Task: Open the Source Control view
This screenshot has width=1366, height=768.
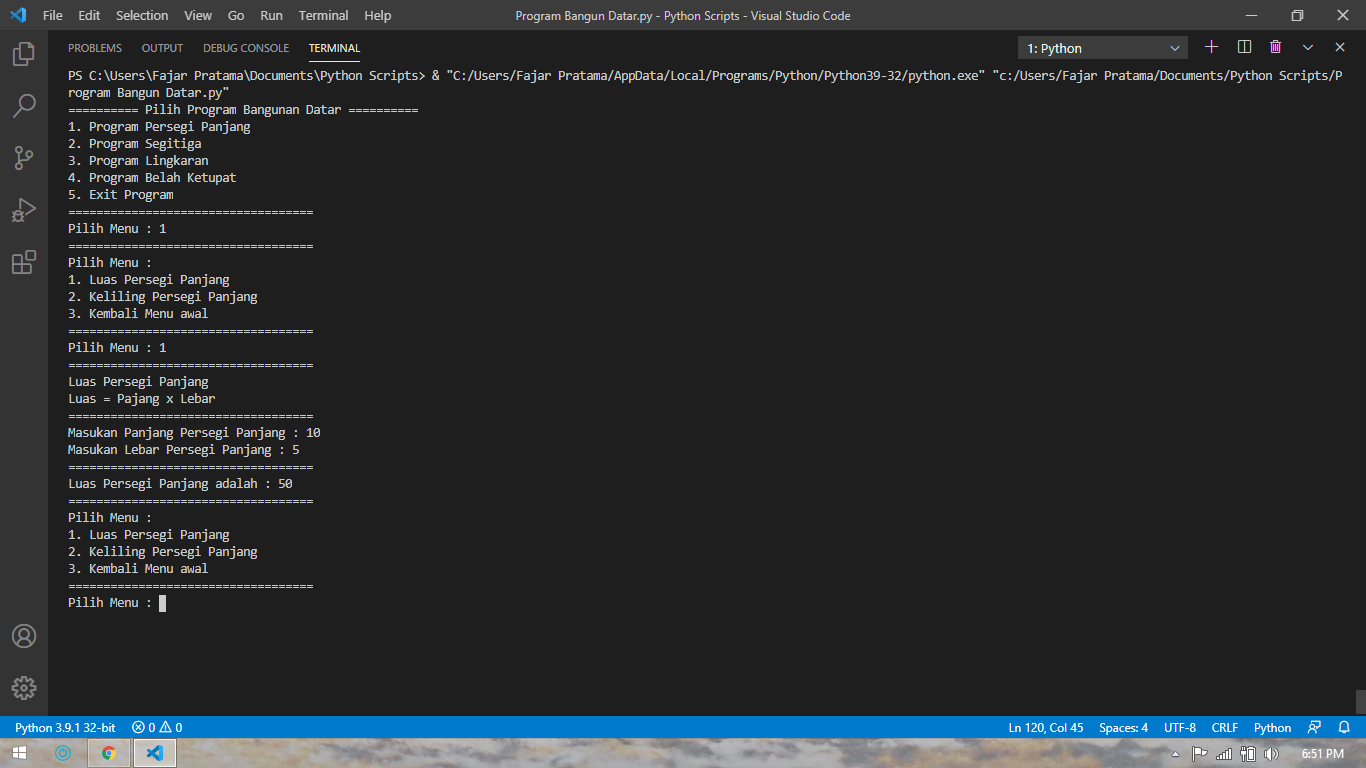Action: (x=25, y=157)
